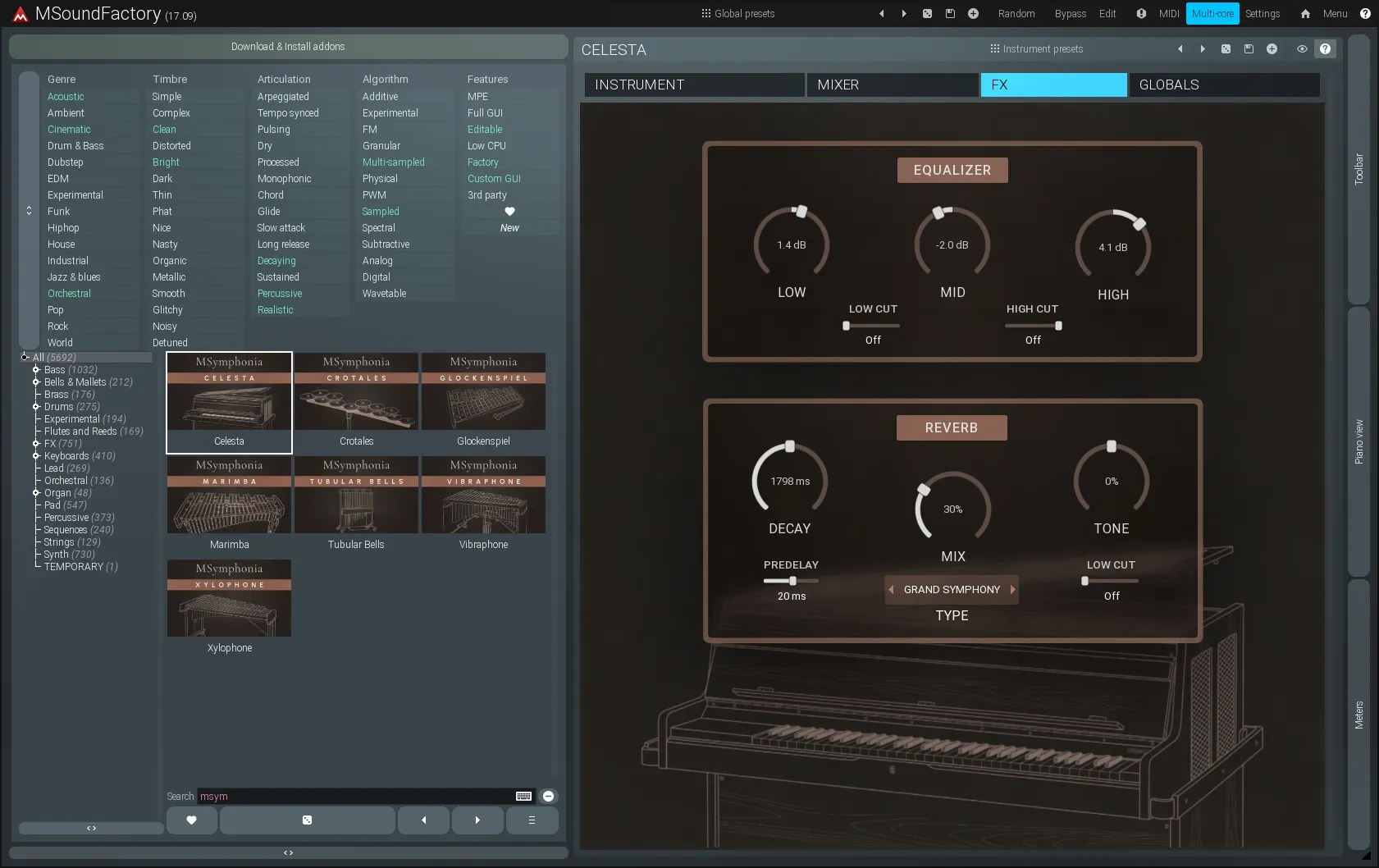This screenshot has height=868, width=1379.
Task: Open the Menu item in title bar
Action: click(1335, 14)
